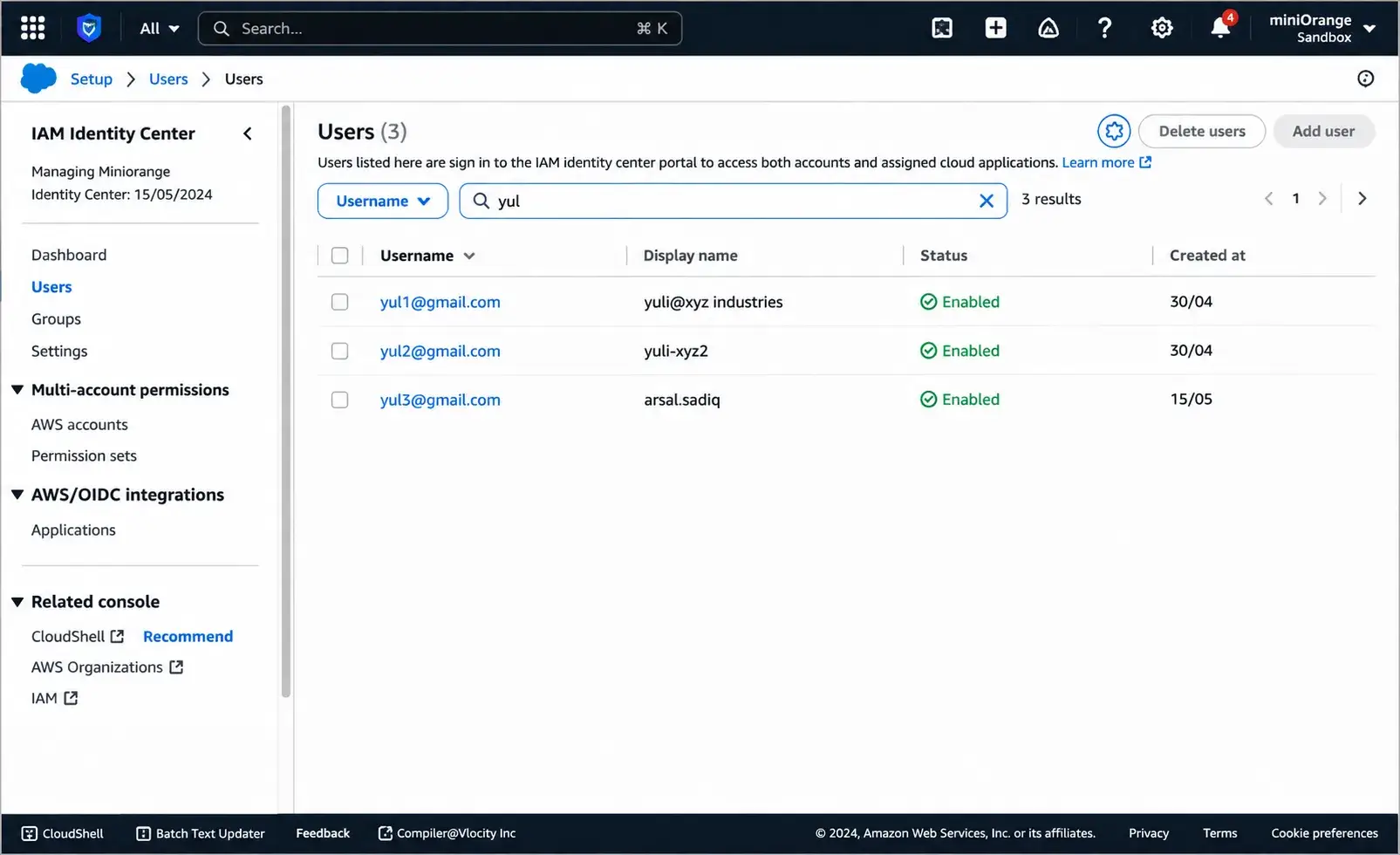
Task: Open the screenshot capture icon in top bar
Action: [x=942, y=28]
